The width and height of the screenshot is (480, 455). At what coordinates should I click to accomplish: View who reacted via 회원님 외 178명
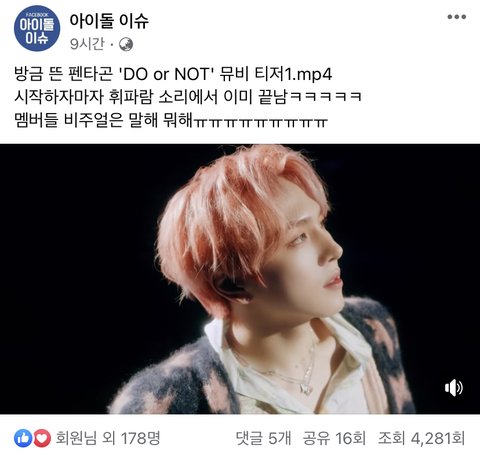pyautogui.click(x=108, y=438)
